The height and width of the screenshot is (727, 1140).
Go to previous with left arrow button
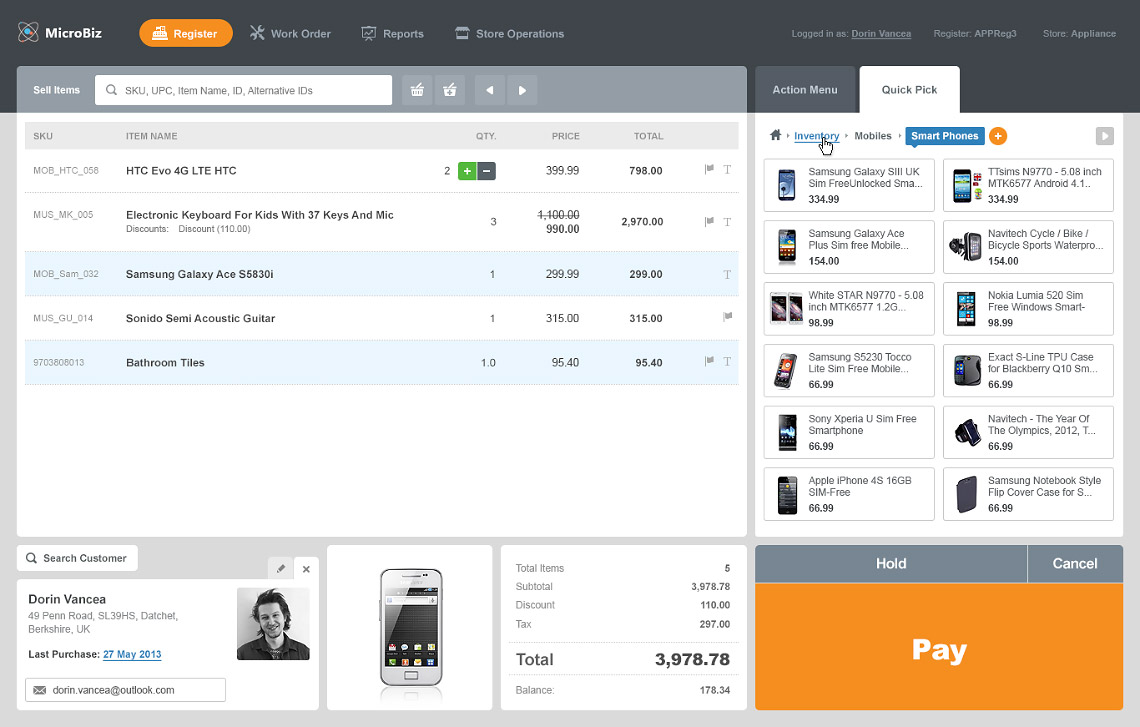(489, 90)
